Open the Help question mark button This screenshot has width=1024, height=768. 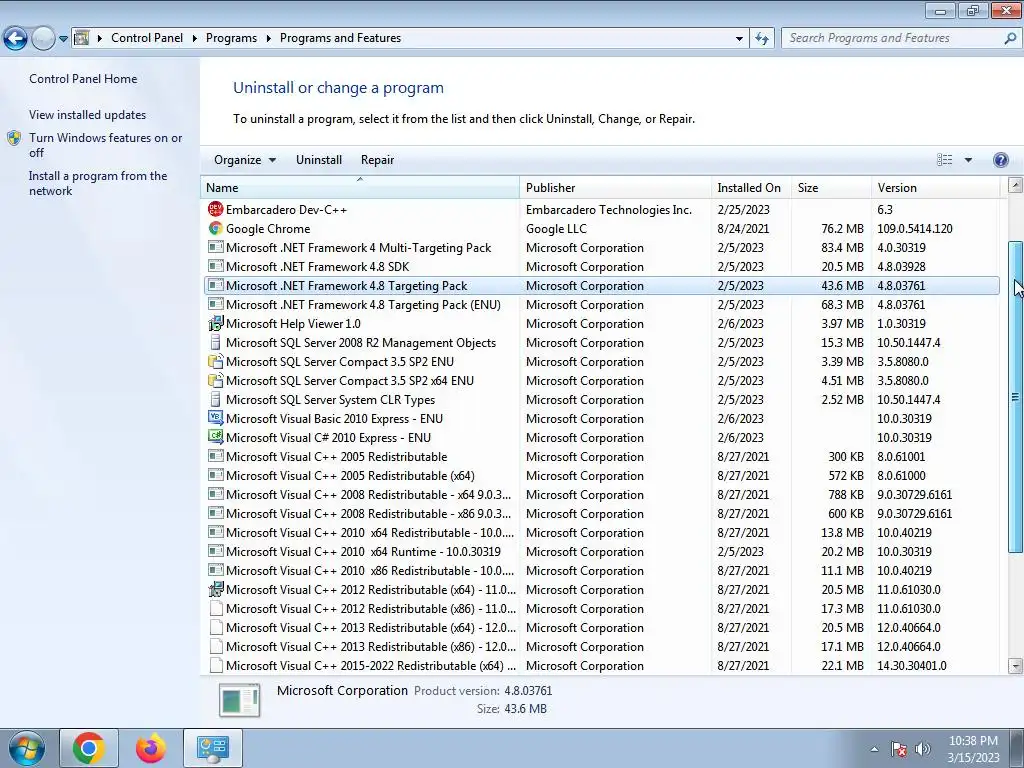click(x=1000, y=160)
